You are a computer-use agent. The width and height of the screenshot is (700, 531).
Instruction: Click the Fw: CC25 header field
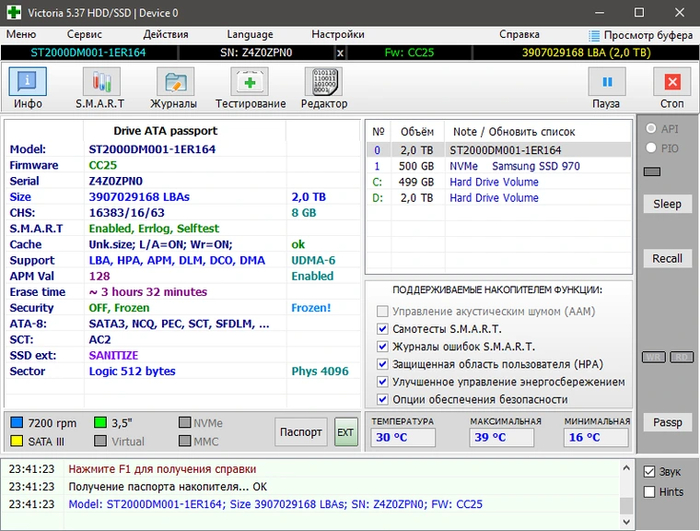[409, 53]
